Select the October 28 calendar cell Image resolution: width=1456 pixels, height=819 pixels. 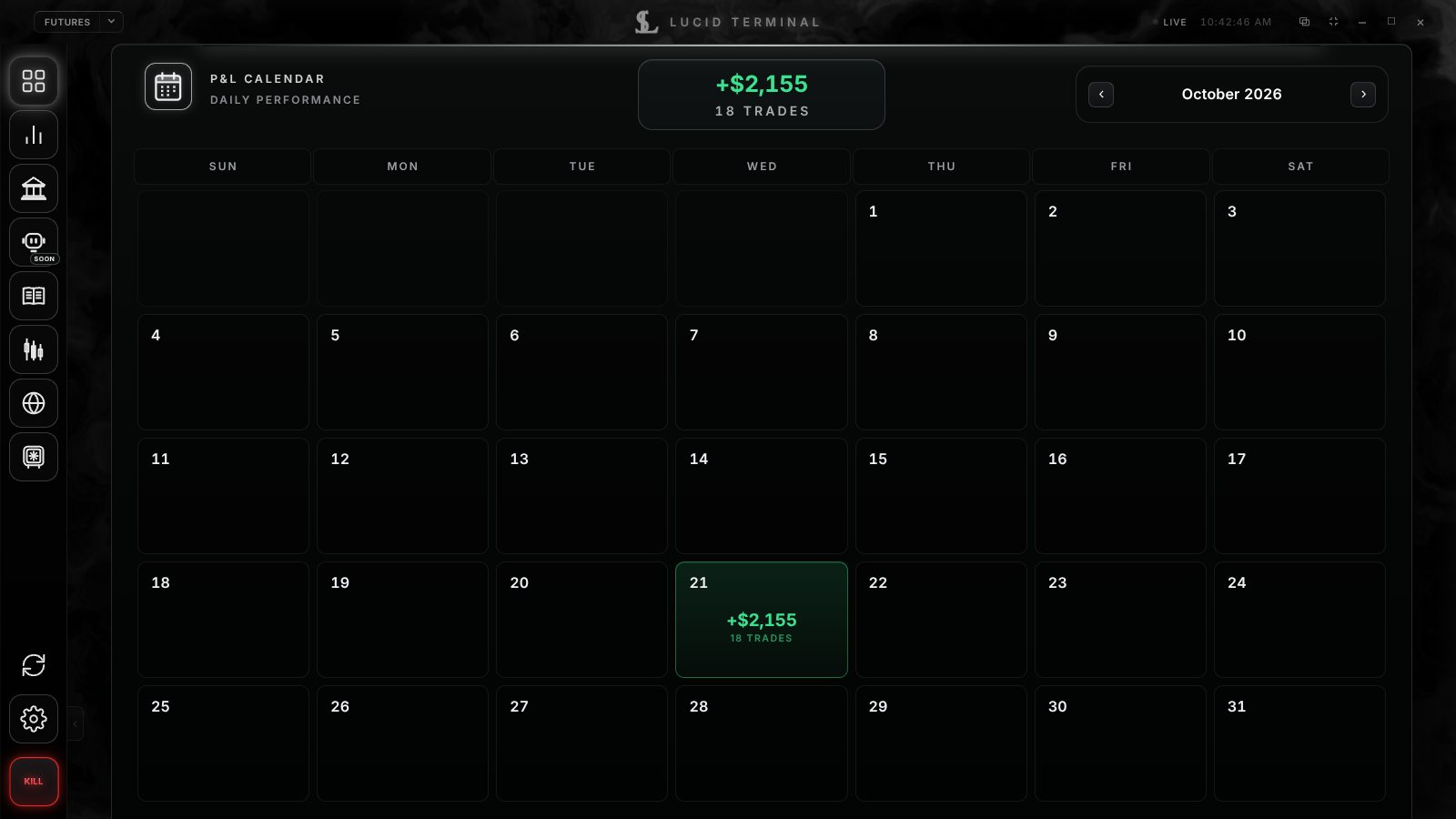coord(762,743)
